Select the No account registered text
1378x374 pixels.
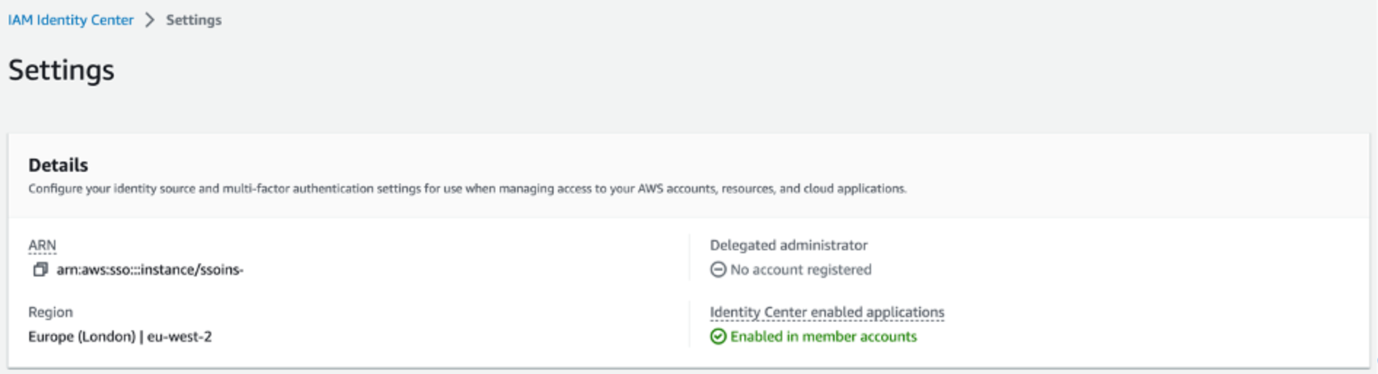point(801,270)
